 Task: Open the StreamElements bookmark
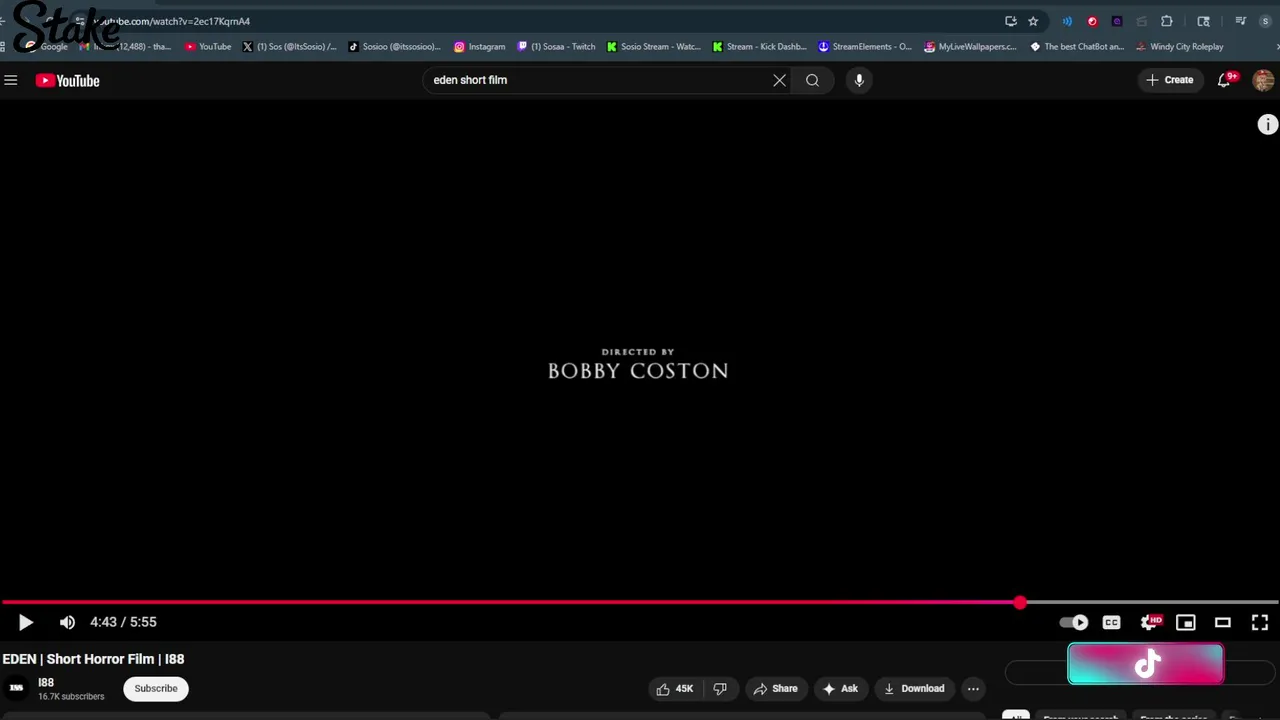coord(865,46)
